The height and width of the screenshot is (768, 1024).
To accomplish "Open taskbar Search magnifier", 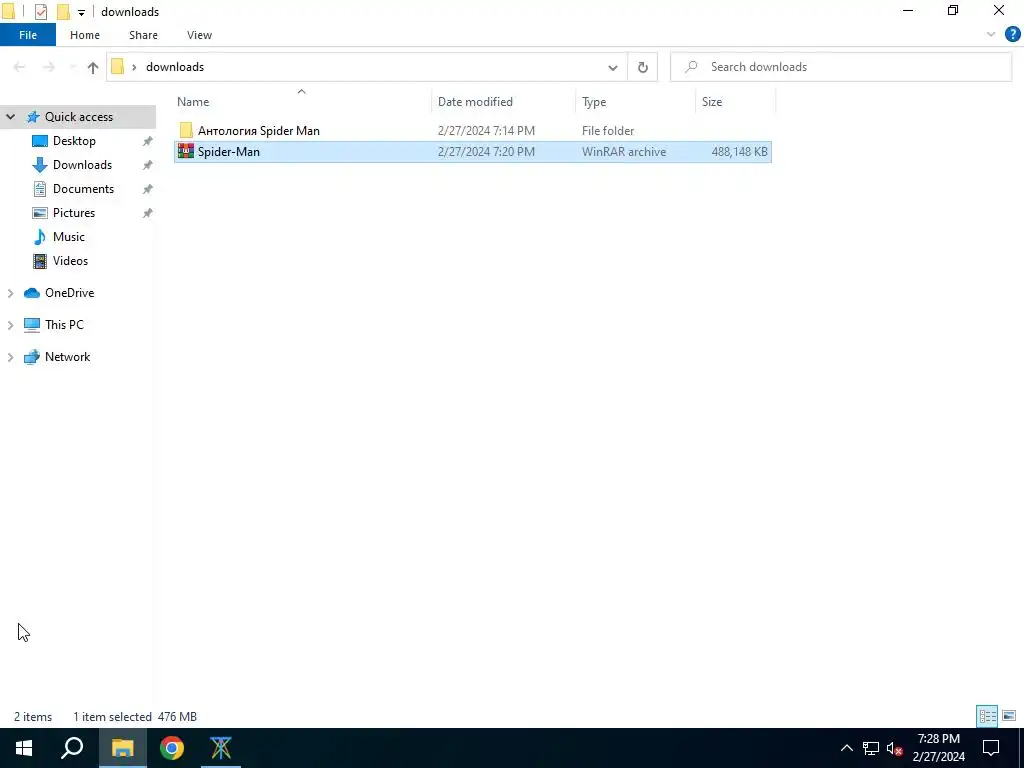I will pos(72,748).
